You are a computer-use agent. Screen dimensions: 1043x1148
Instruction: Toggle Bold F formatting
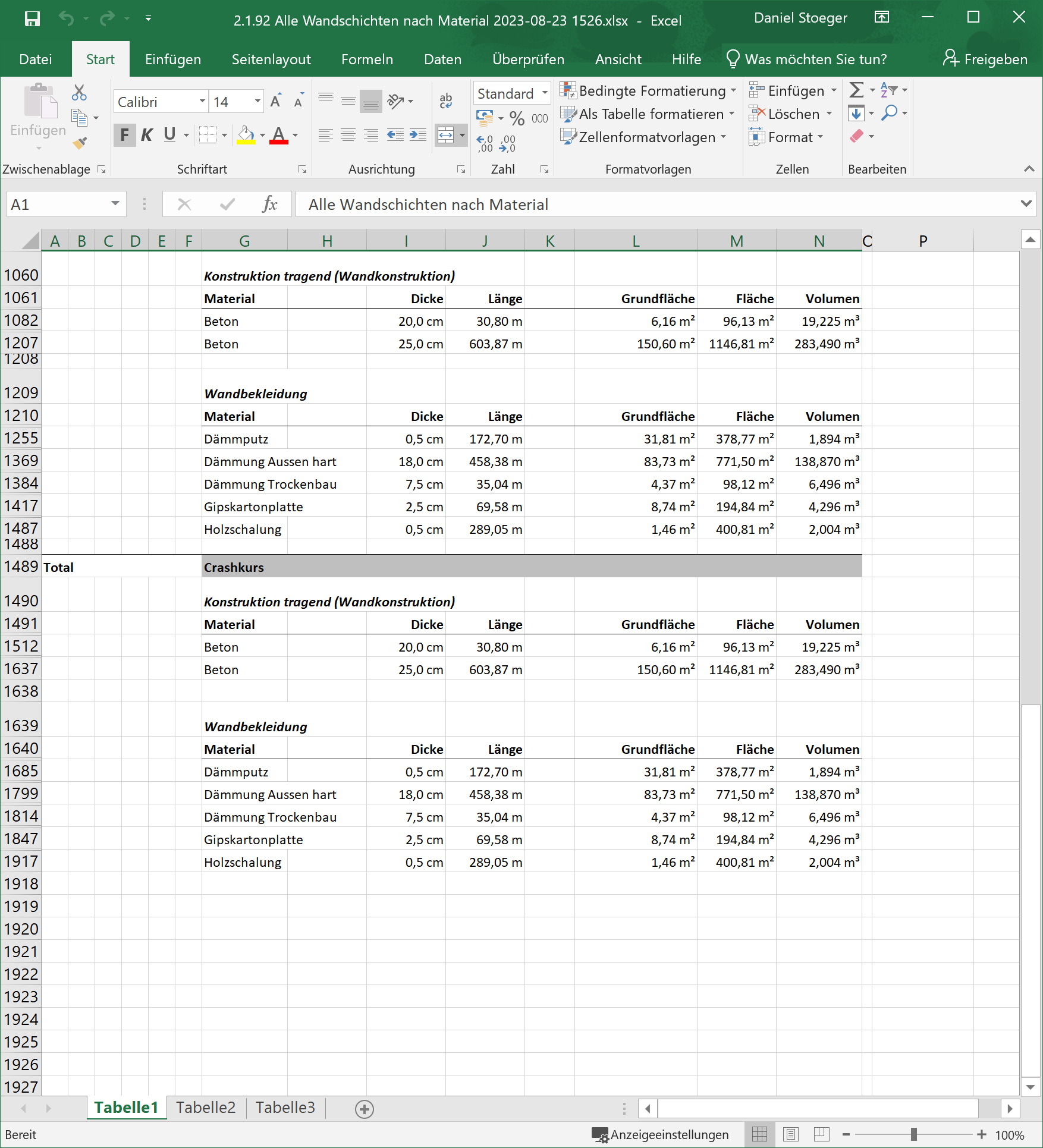pyautogui.click(x=124, y=135)
